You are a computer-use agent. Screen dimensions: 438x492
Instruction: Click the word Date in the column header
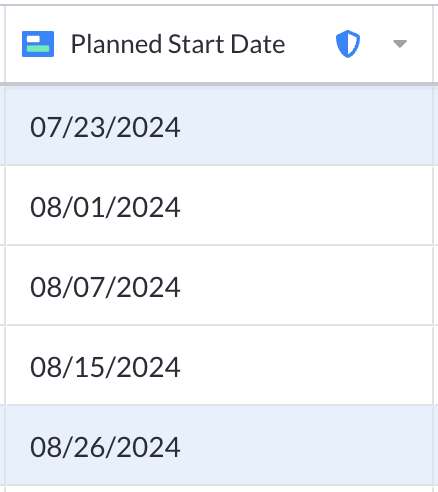pos(258,44)
